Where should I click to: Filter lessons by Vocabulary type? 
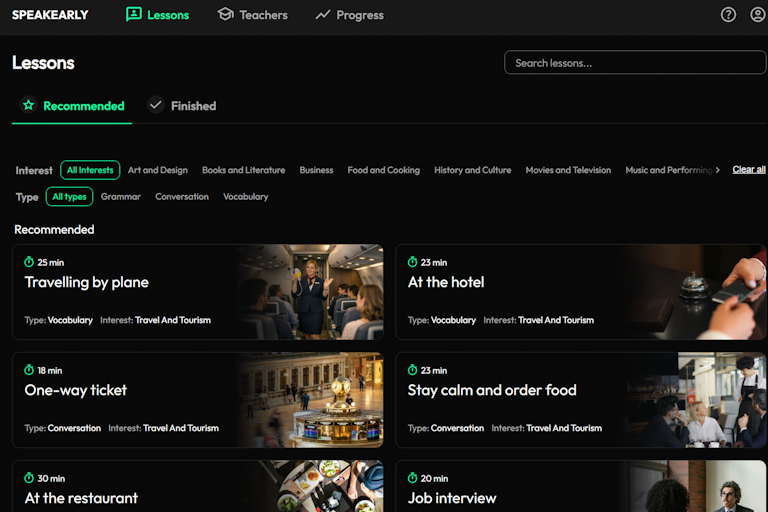coord(246,196)
